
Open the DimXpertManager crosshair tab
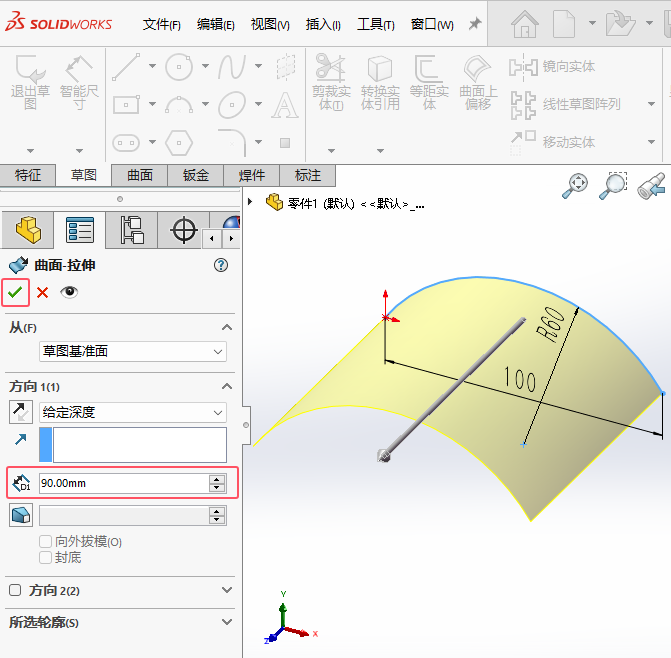(x=184, y=230)
